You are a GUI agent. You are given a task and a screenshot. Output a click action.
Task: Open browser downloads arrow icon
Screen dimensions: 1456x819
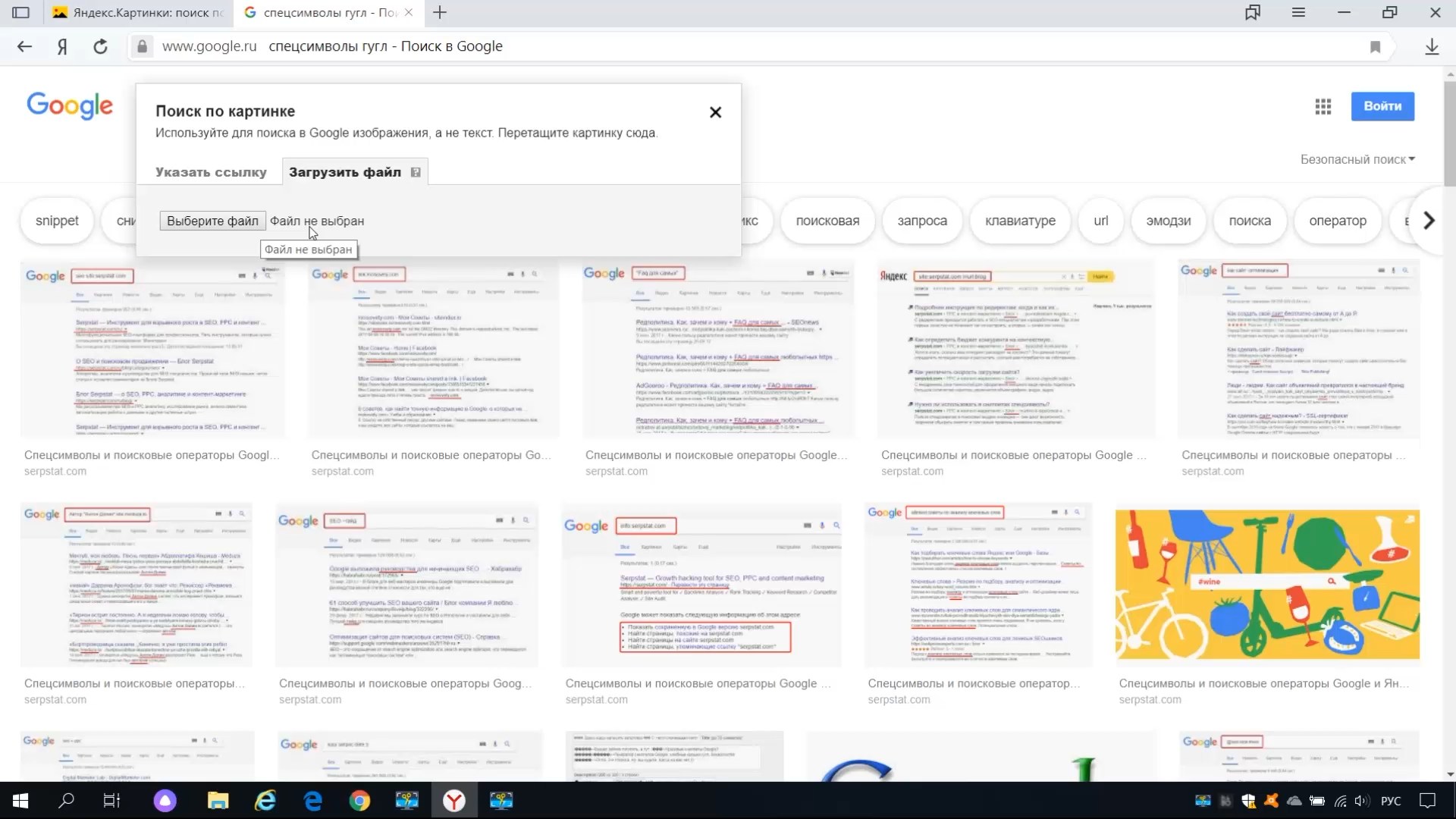tap(1432, 46)
